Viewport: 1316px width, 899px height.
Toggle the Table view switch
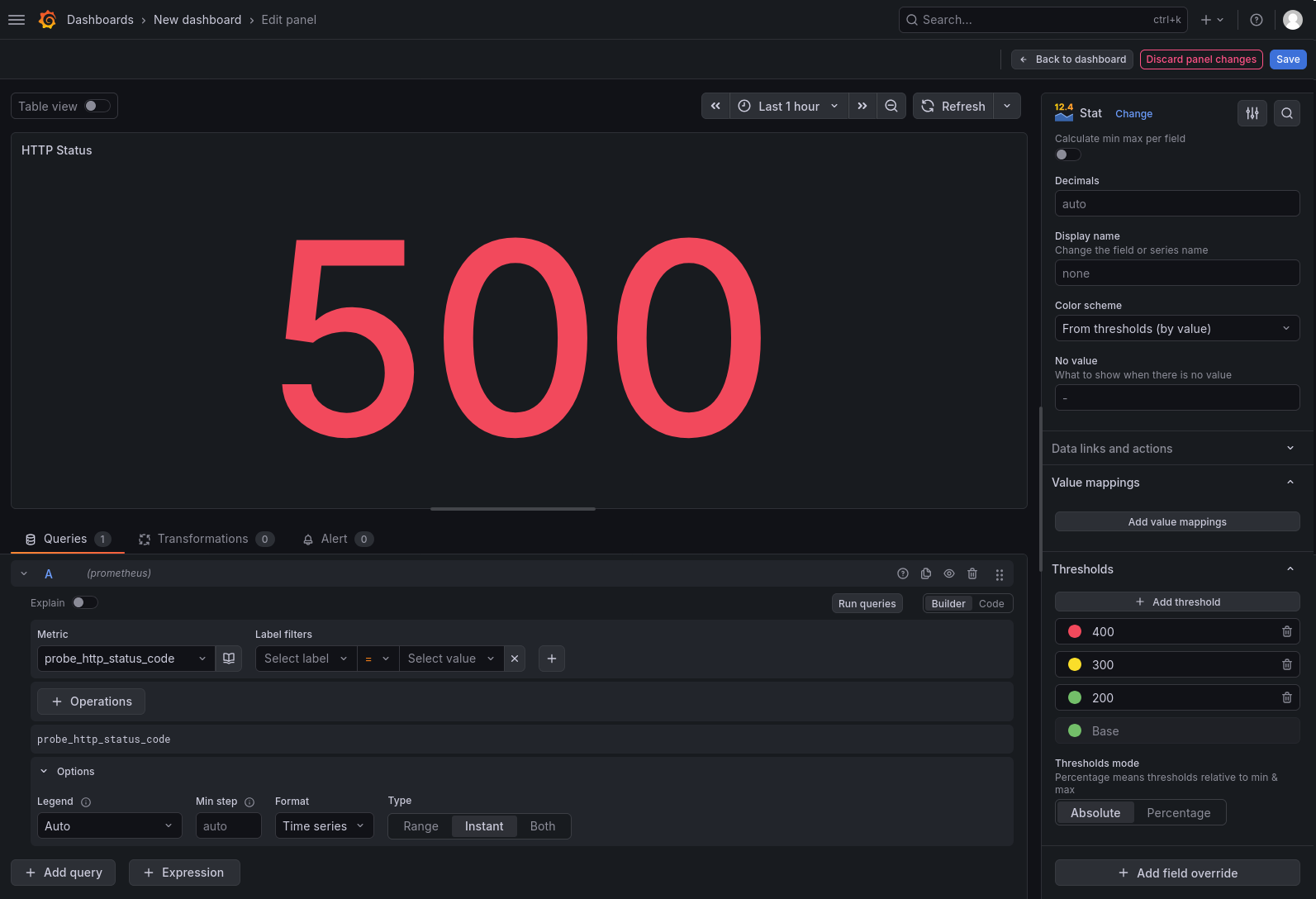point(97,106)
